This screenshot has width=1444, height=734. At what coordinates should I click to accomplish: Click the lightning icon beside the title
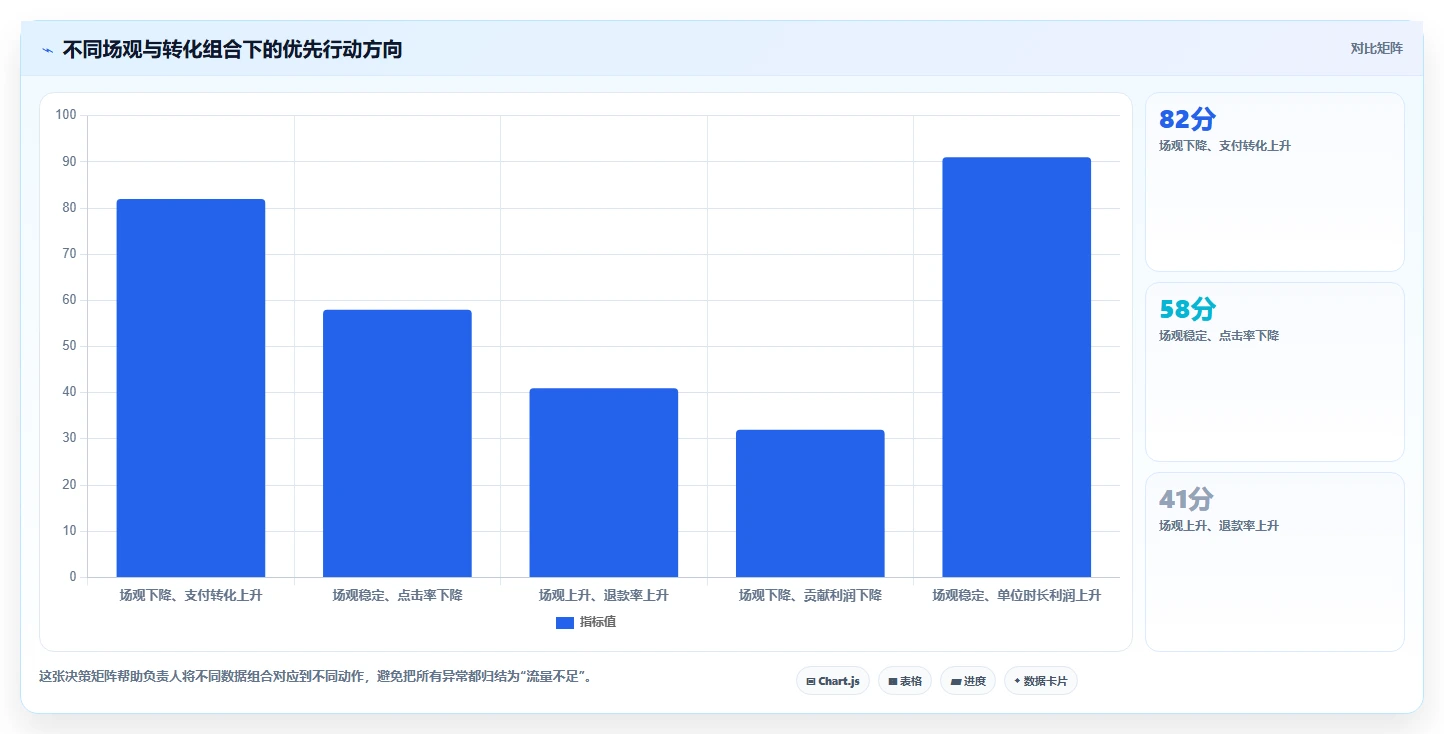tap(48, 50)
